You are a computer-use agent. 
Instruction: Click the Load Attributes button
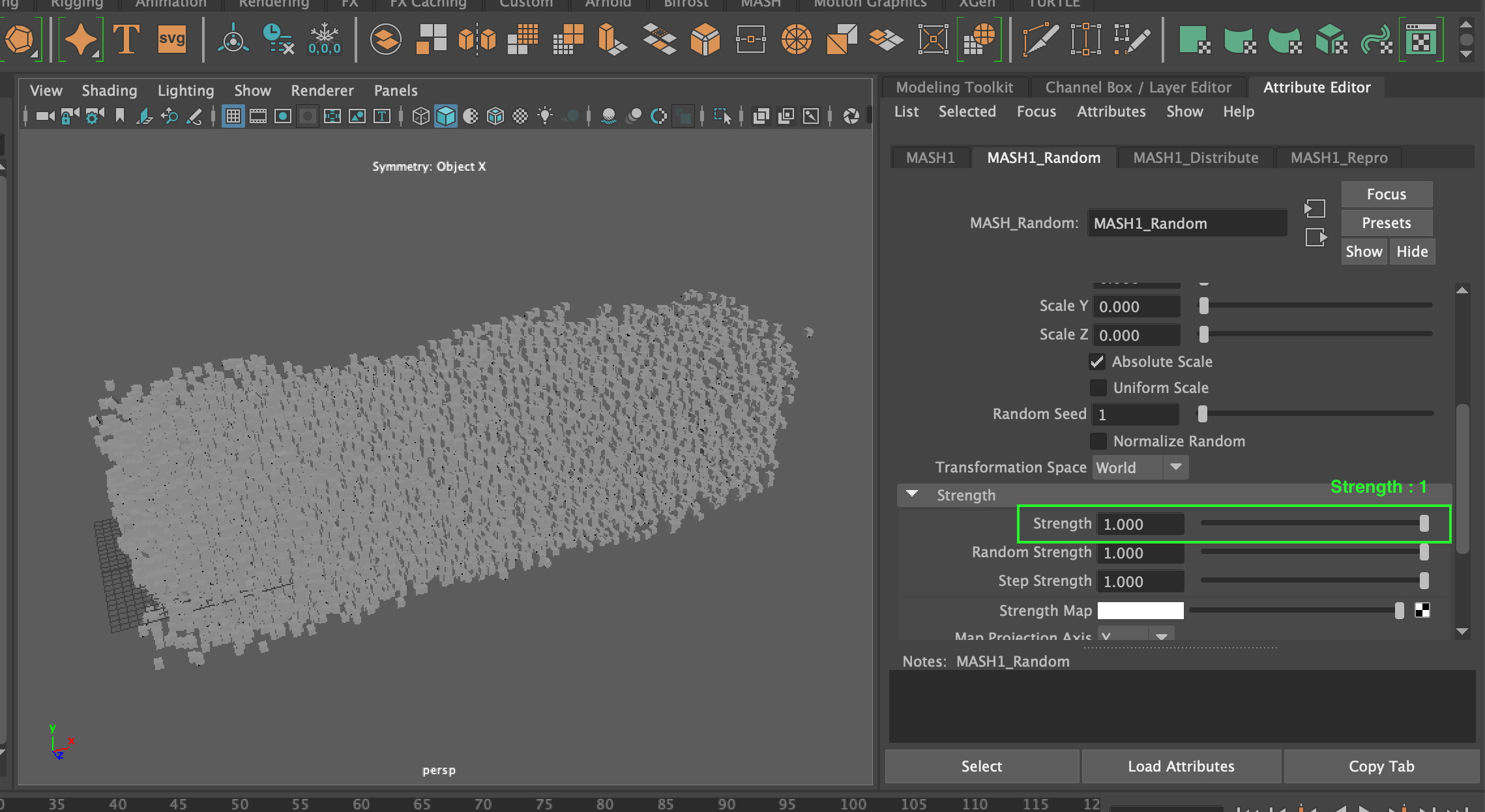coord(1181,766)
